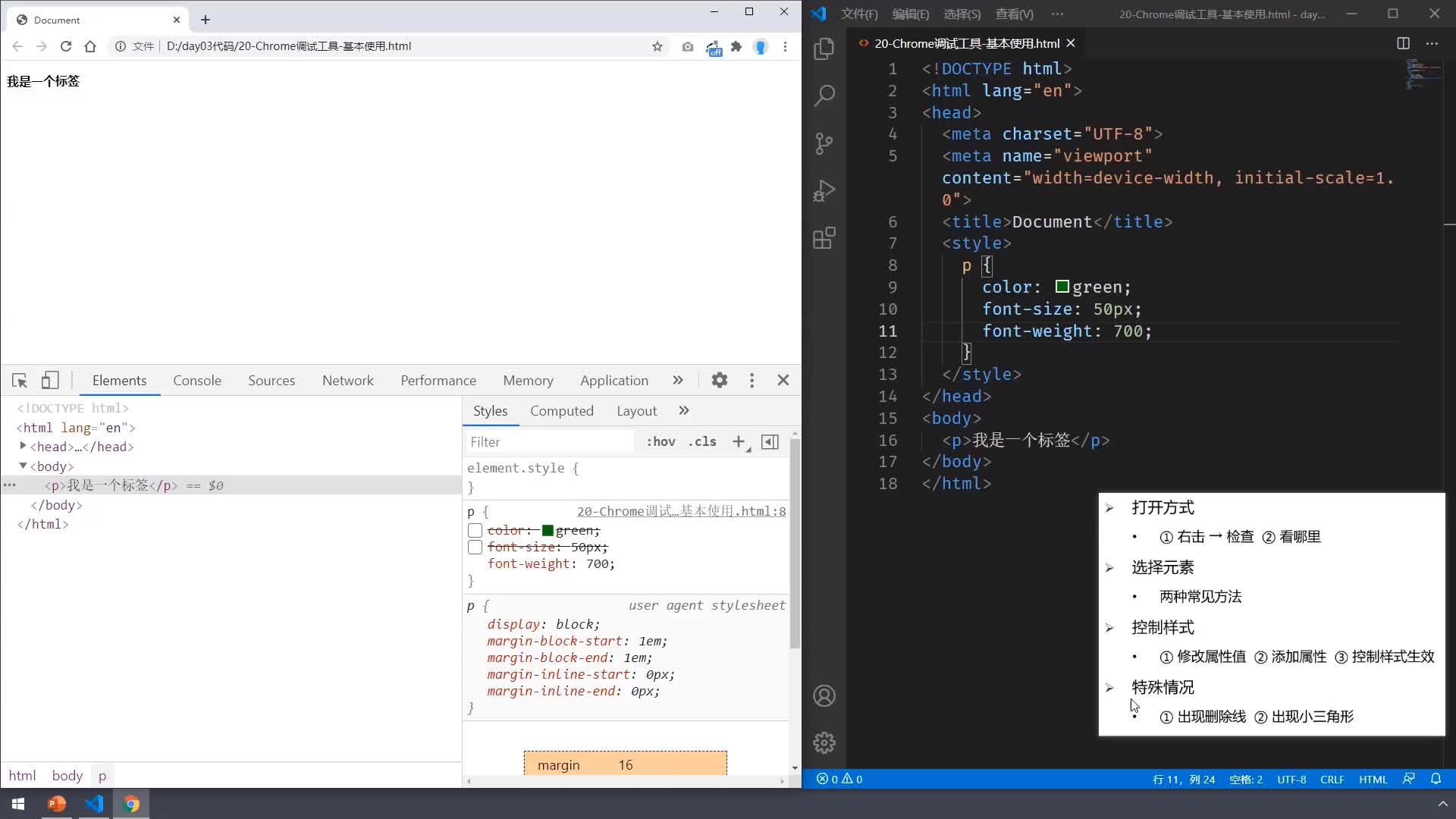Toggle the .cls element classes panel

pos(702,441)
